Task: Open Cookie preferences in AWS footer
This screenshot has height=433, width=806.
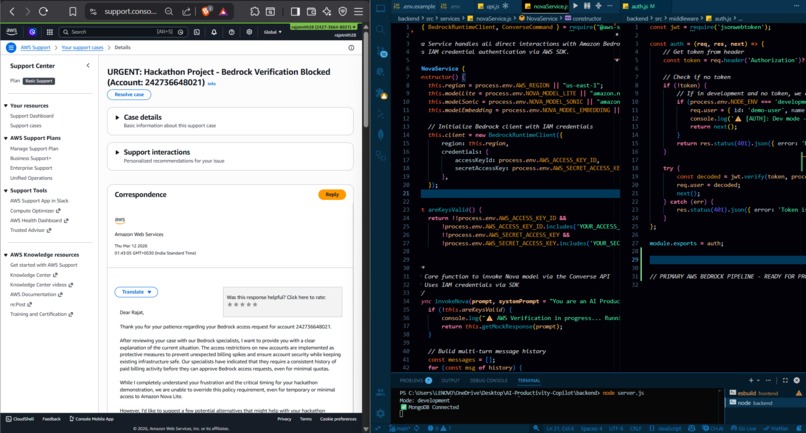Action: pos(338,419)
